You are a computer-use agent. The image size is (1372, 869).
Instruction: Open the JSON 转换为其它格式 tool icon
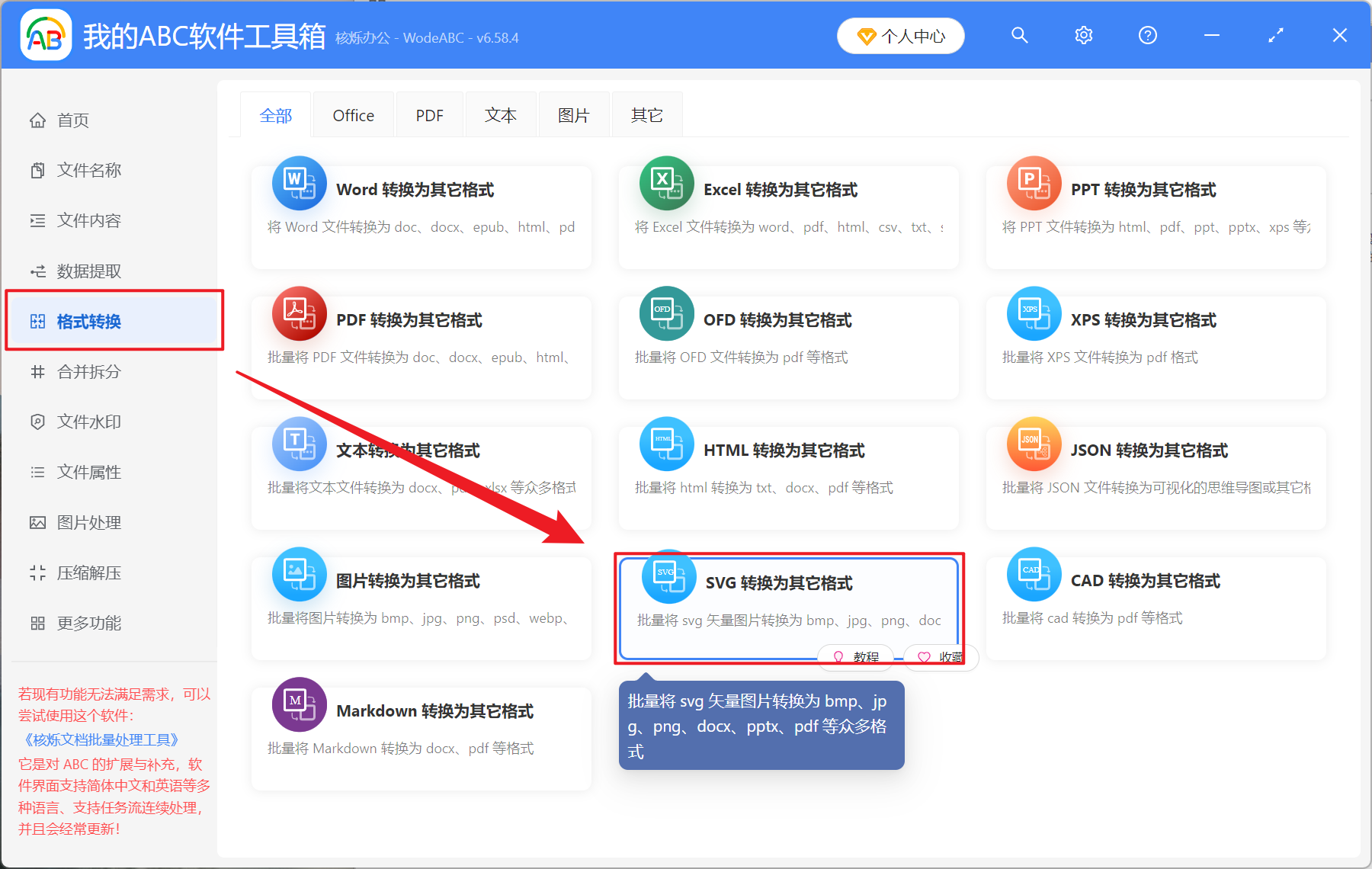click(x=1034, y=444)
